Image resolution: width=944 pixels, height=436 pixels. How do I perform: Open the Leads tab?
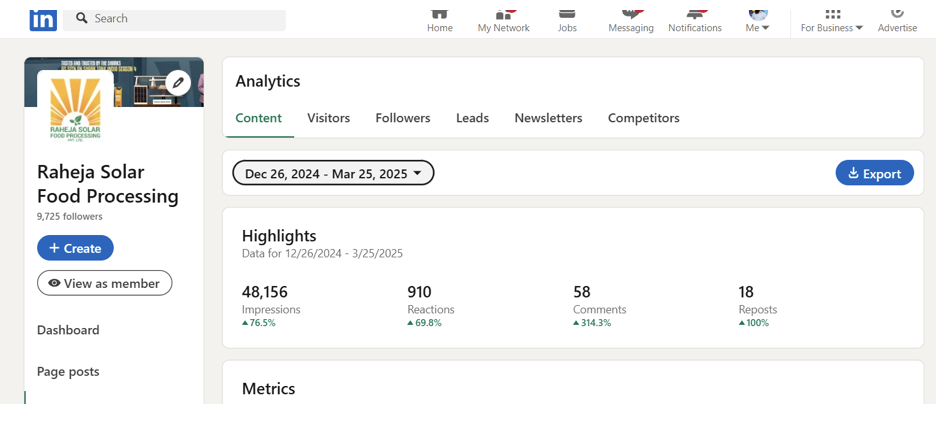472,118
